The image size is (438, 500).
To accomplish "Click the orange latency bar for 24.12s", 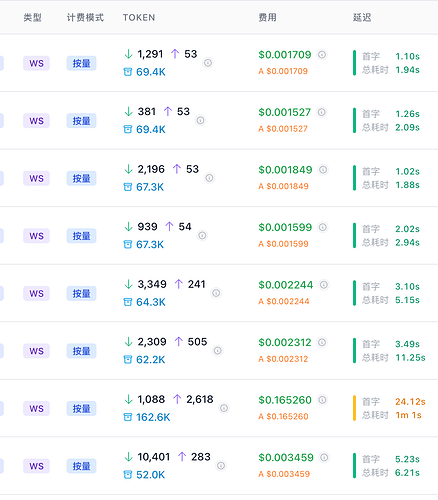I will [354, 408].
